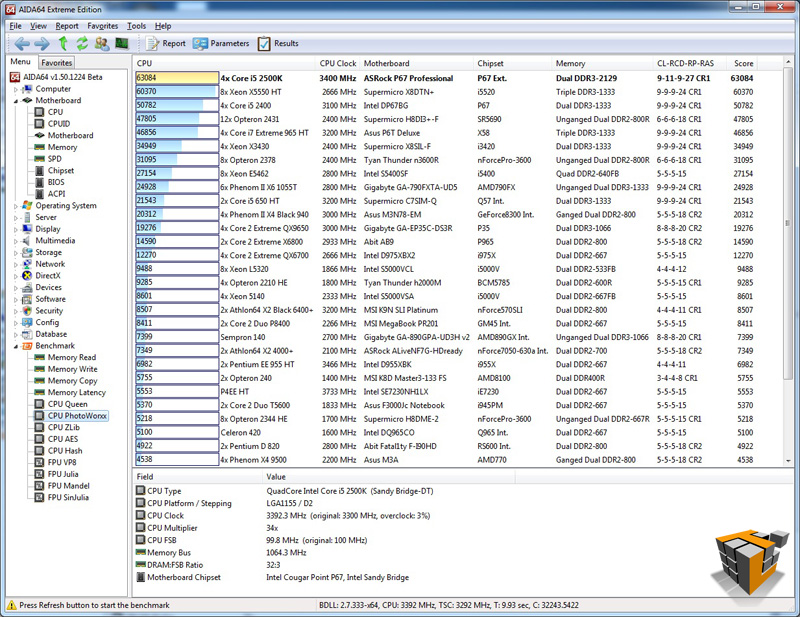Click the green system monitor toolbar icon
The image size is (800, 617).
click(122, 43)
